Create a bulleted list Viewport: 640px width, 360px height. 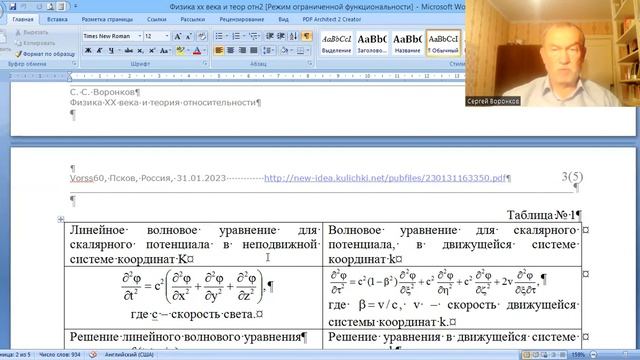(219, 36)
